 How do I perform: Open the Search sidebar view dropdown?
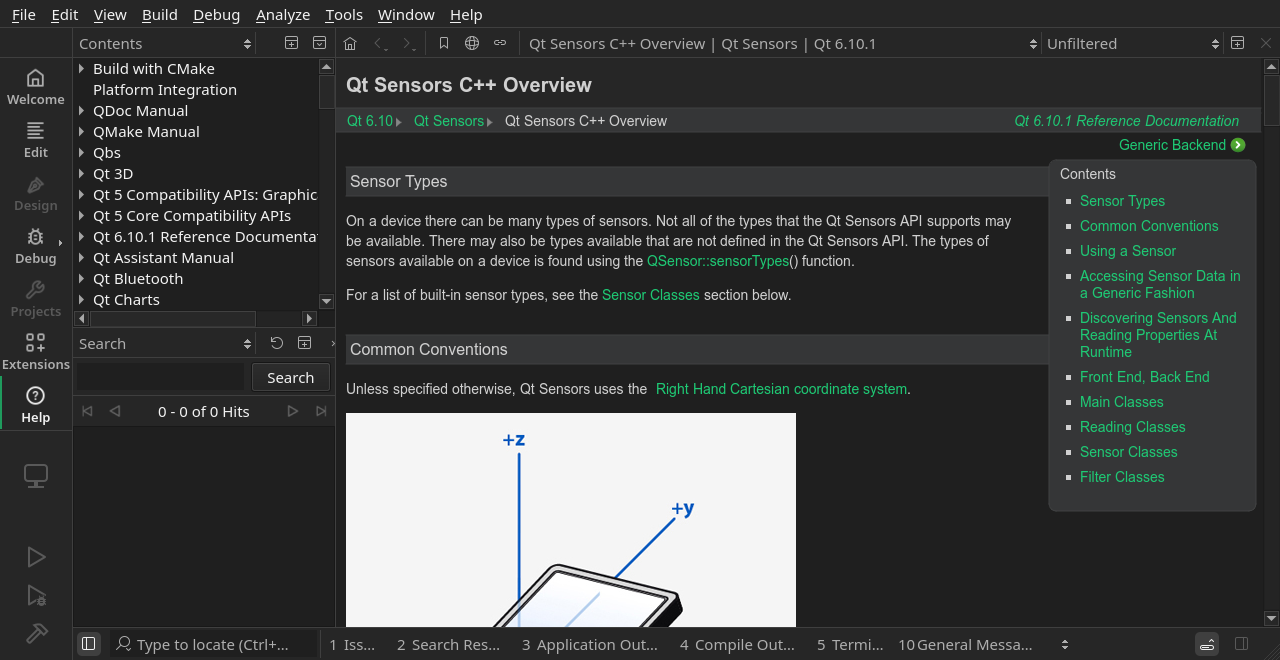pos(165,343)
